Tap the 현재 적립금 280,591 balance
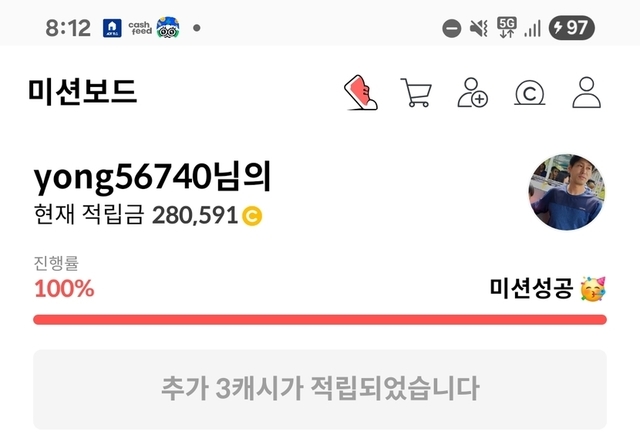 point(148,215)
